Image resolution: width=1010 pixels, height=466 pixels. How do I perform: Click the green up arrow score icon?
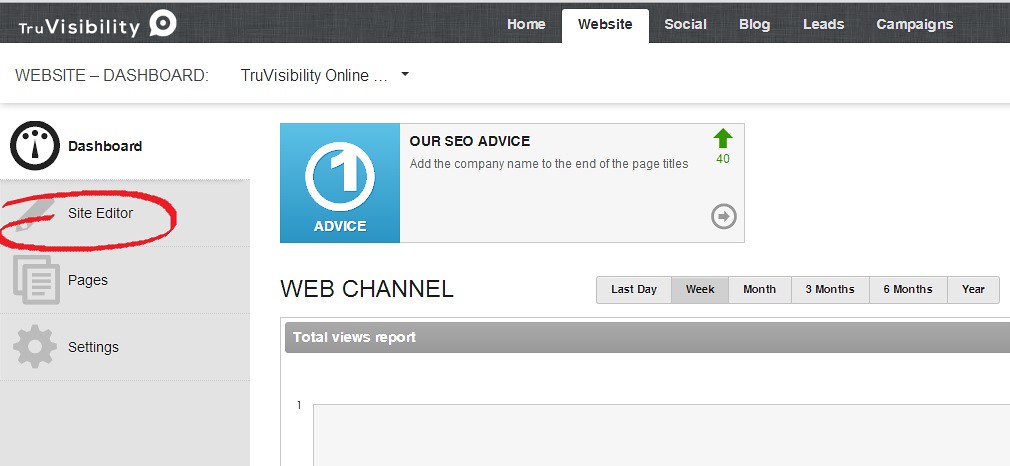[x=723, y=139]
